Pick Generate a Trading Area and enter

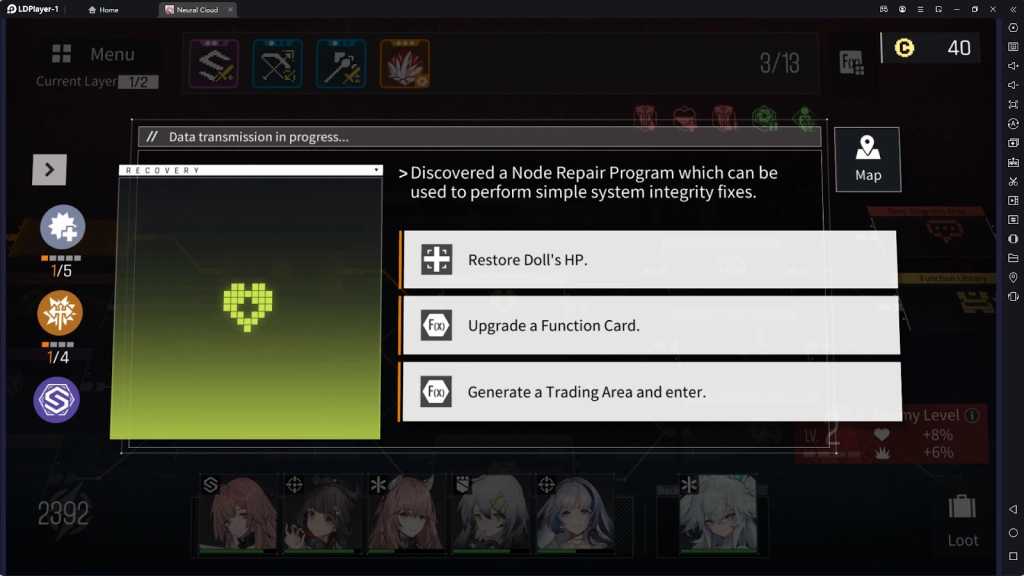point(650,392)
